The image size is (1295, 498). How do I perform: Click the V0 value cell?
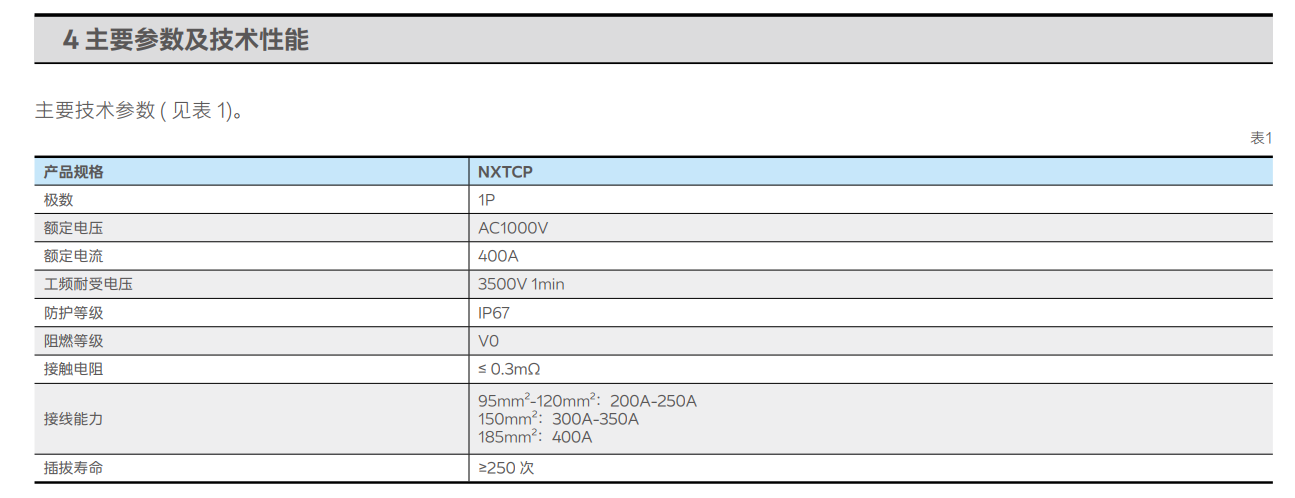pyautogui.click(x=489, y=341)
